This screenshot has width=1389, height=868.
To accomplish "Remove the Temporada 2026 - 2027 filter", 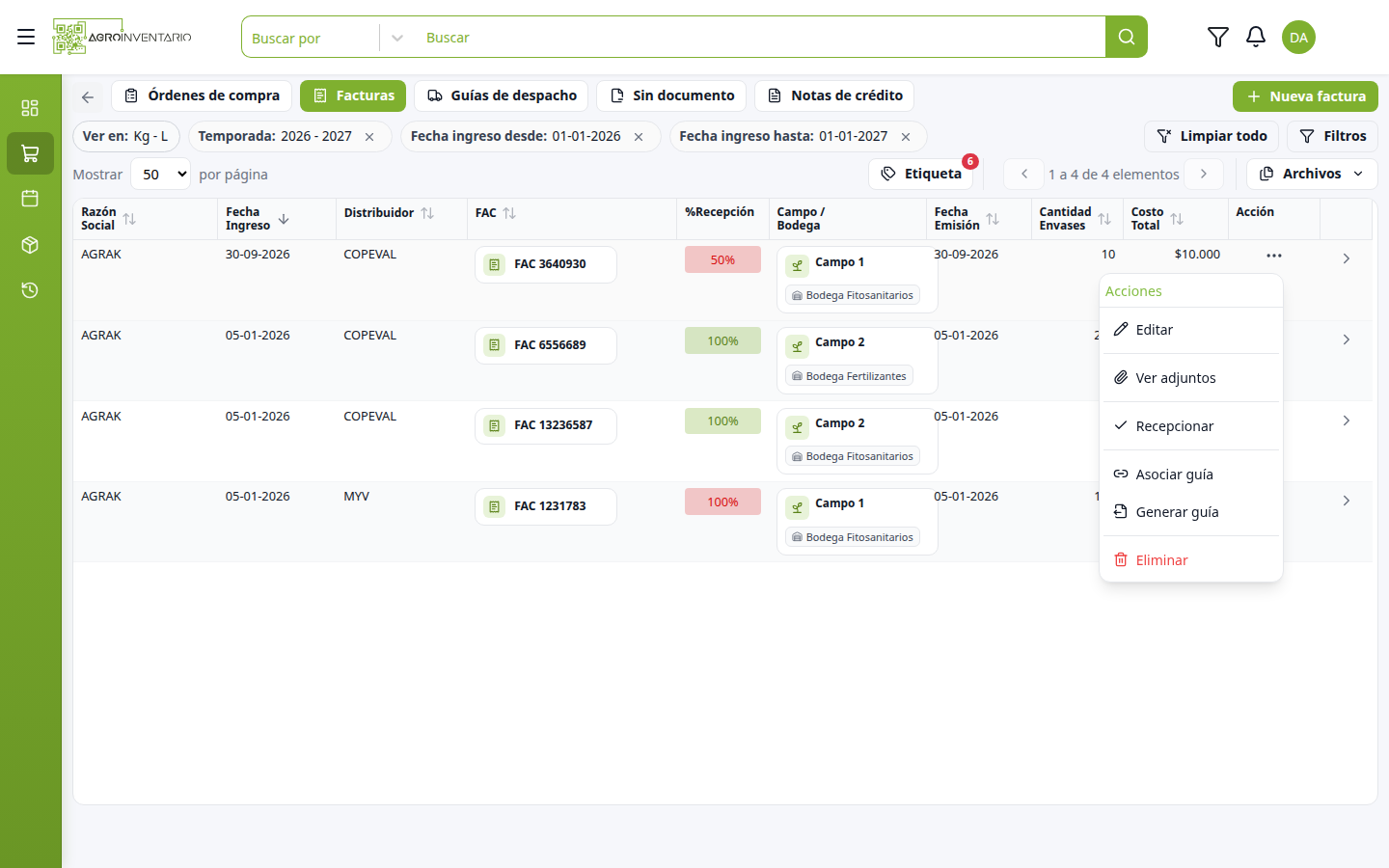I will (x=369, y=137).
